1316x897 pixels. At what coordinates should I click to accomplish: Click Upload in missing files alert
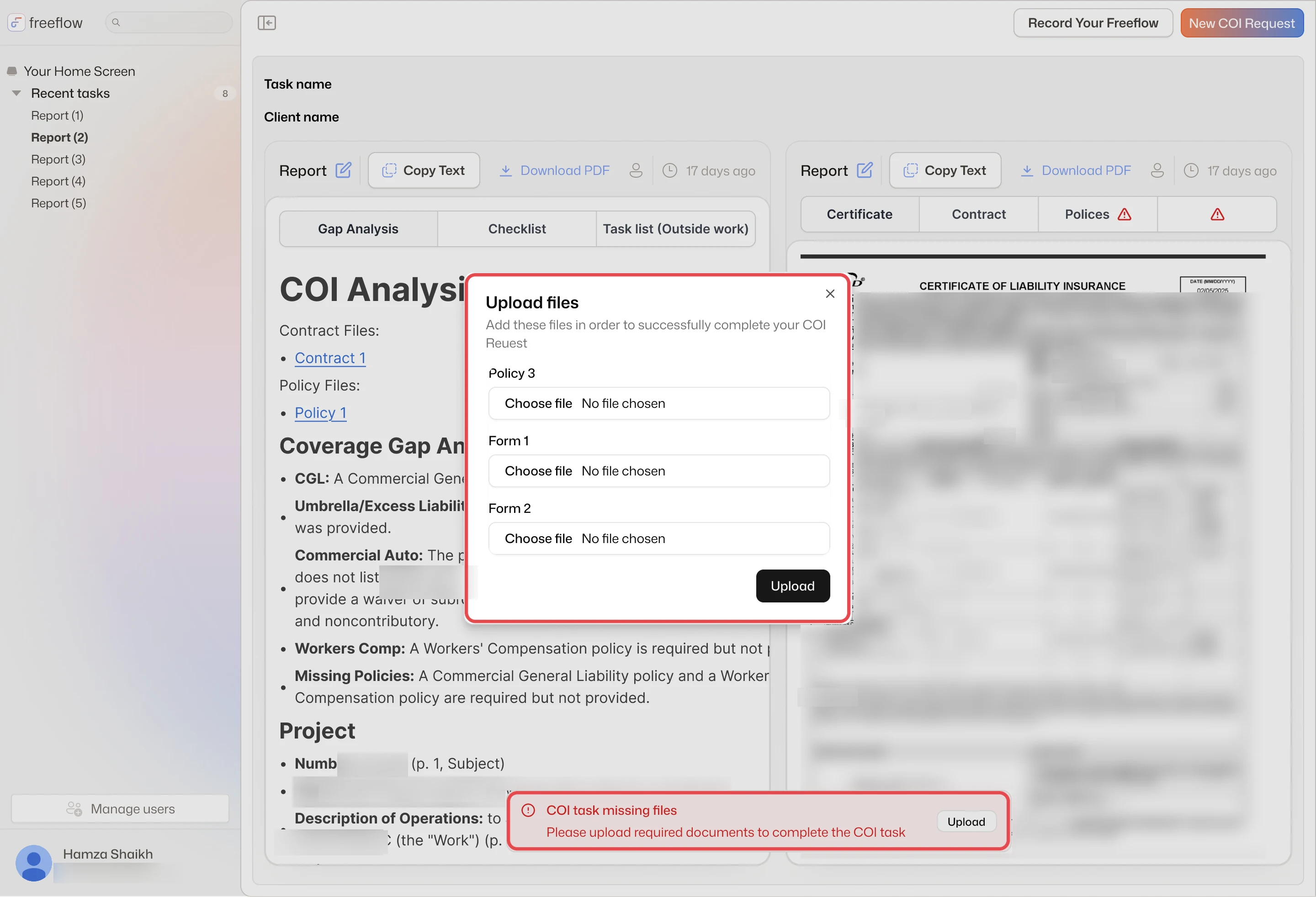coord(966,822)
